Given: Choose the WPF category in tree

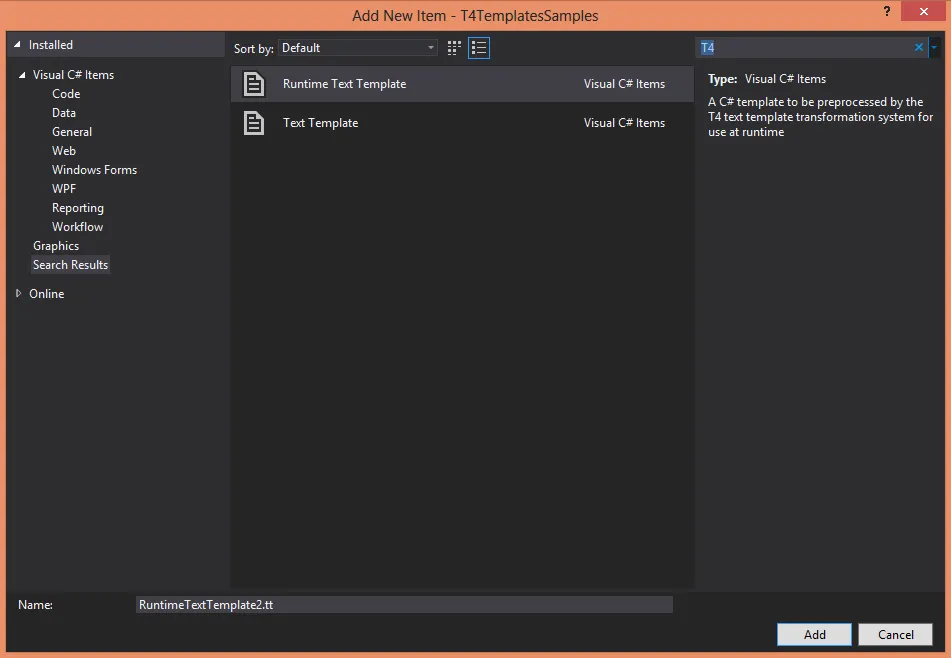Looking at the screenshot, I should tap(64, 189).
